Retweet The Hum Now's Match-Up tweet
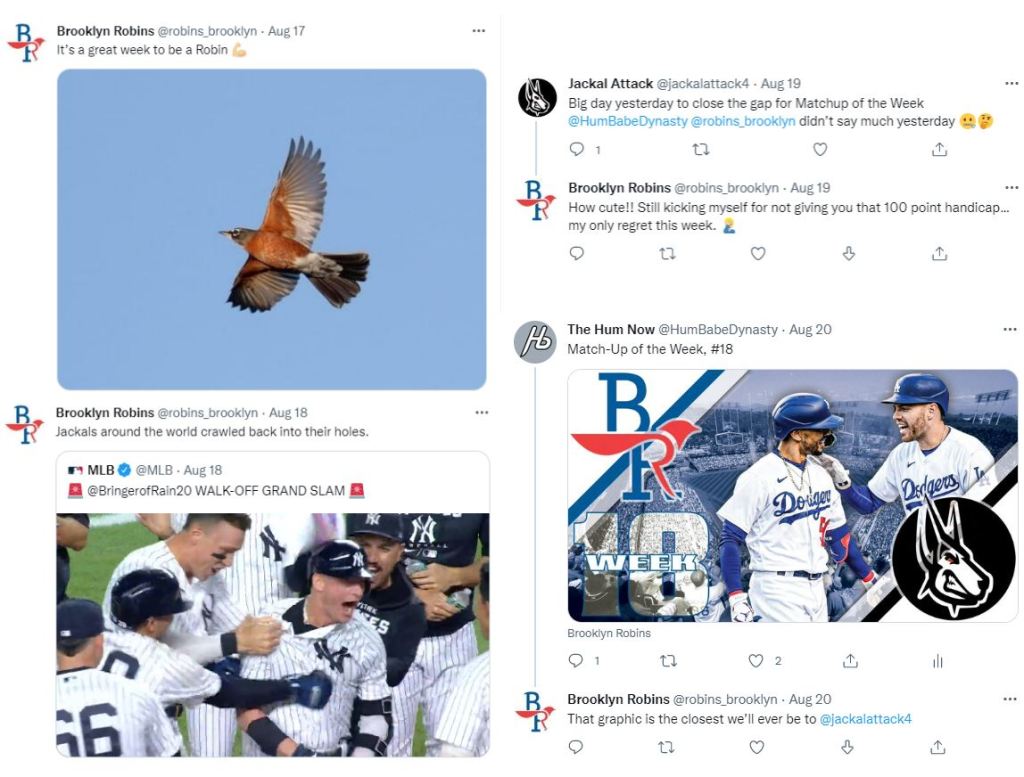Viewport: 1024px width, 777px height. [668, 661]
